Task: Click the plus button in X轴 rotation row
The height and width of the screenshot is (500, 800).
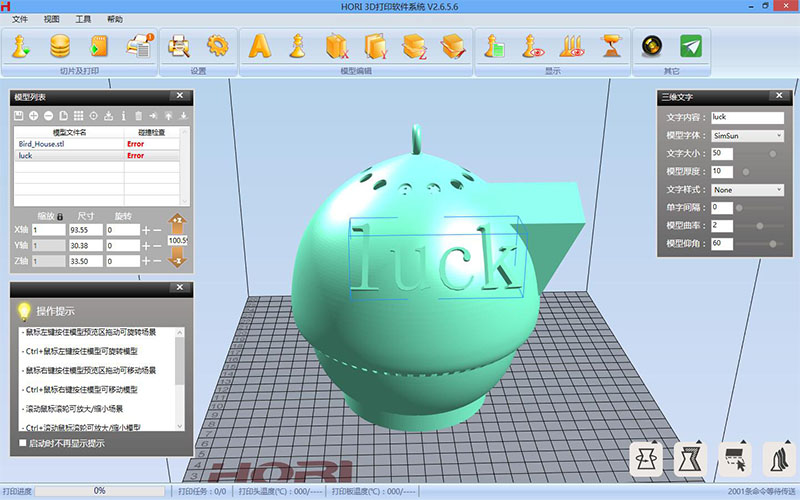Action: [x=146, y=231]
